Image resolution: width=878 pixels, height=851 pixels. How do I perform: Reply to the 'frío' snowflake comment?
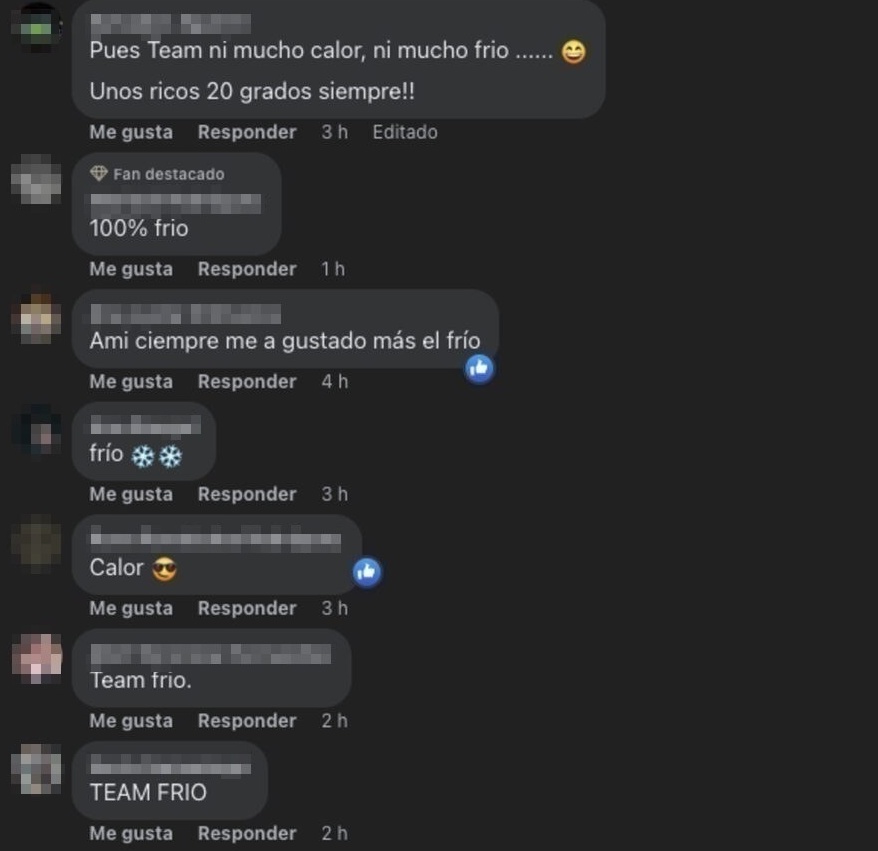pos(247,494)
